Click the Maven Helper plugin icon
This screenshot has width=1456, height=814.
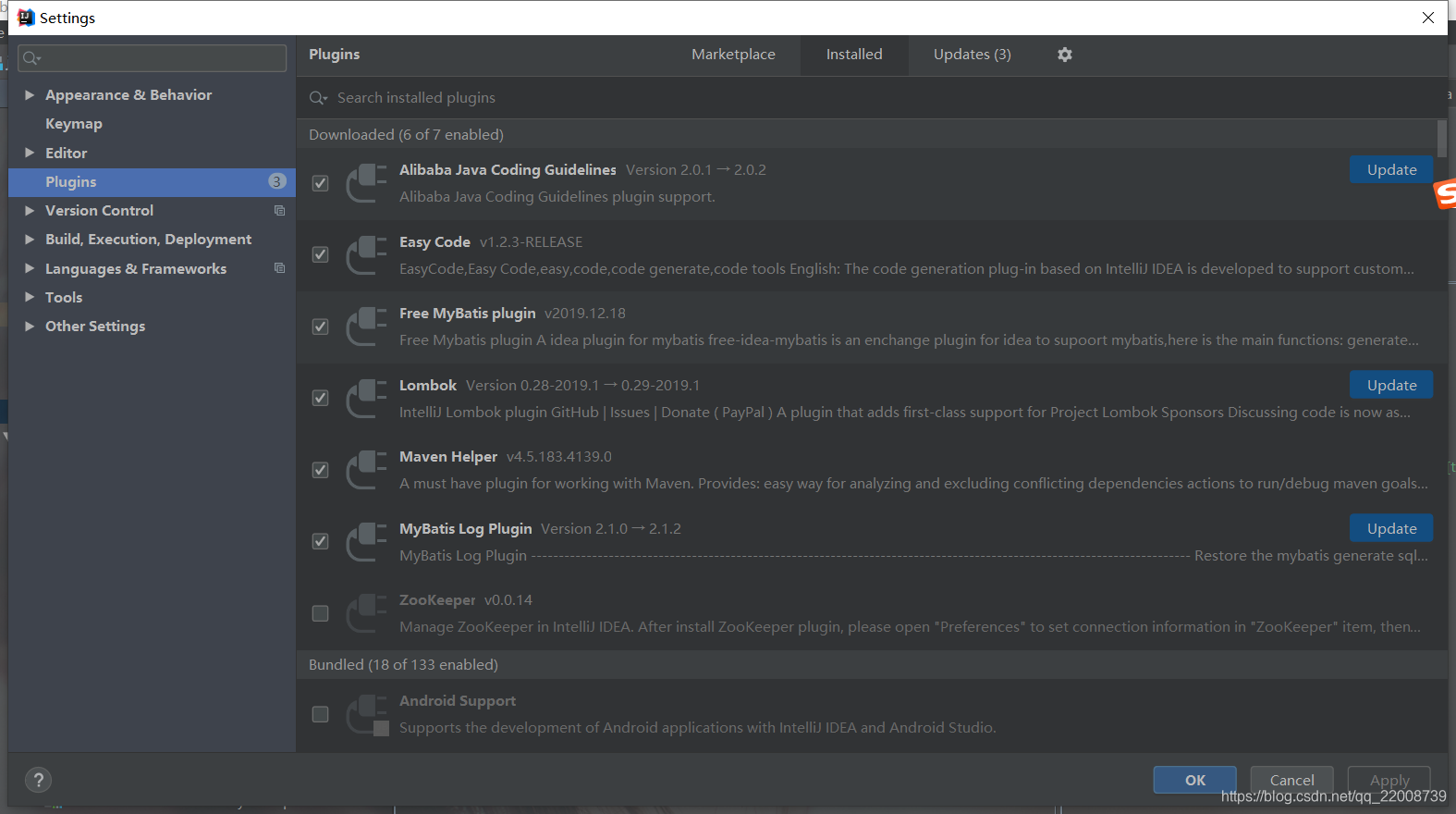367,470
